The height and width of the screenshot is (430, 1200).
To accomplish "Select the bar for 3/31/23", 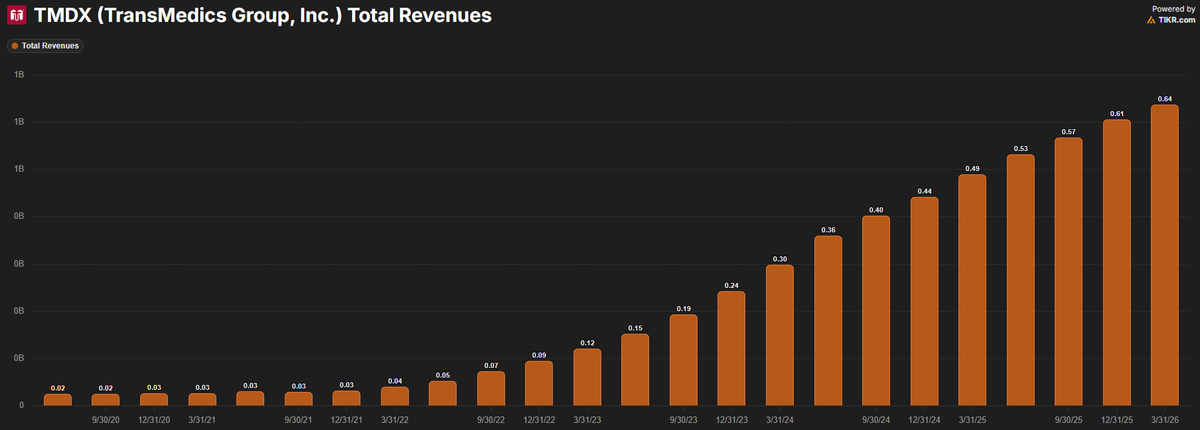I will [587, 377].
